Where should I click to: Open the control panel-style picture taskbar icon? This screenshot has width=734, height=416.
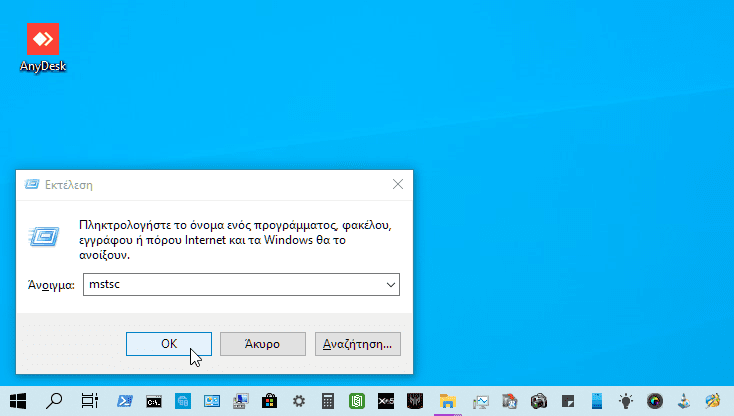pos(212,401)
